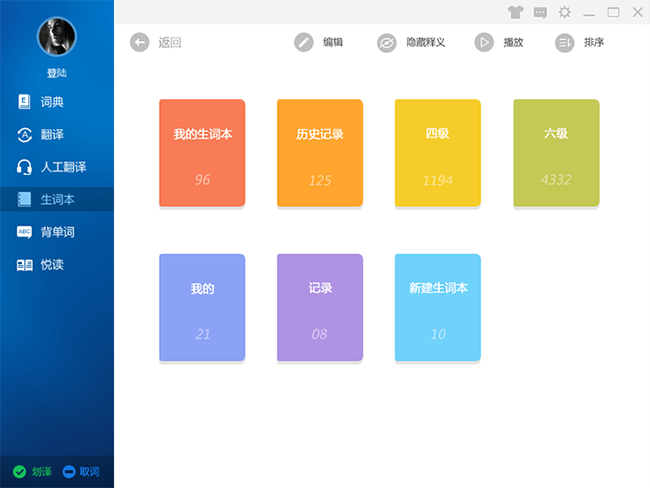Click the pencil edit icon
This screenshot has height=488, width=650.
[304, 42]
